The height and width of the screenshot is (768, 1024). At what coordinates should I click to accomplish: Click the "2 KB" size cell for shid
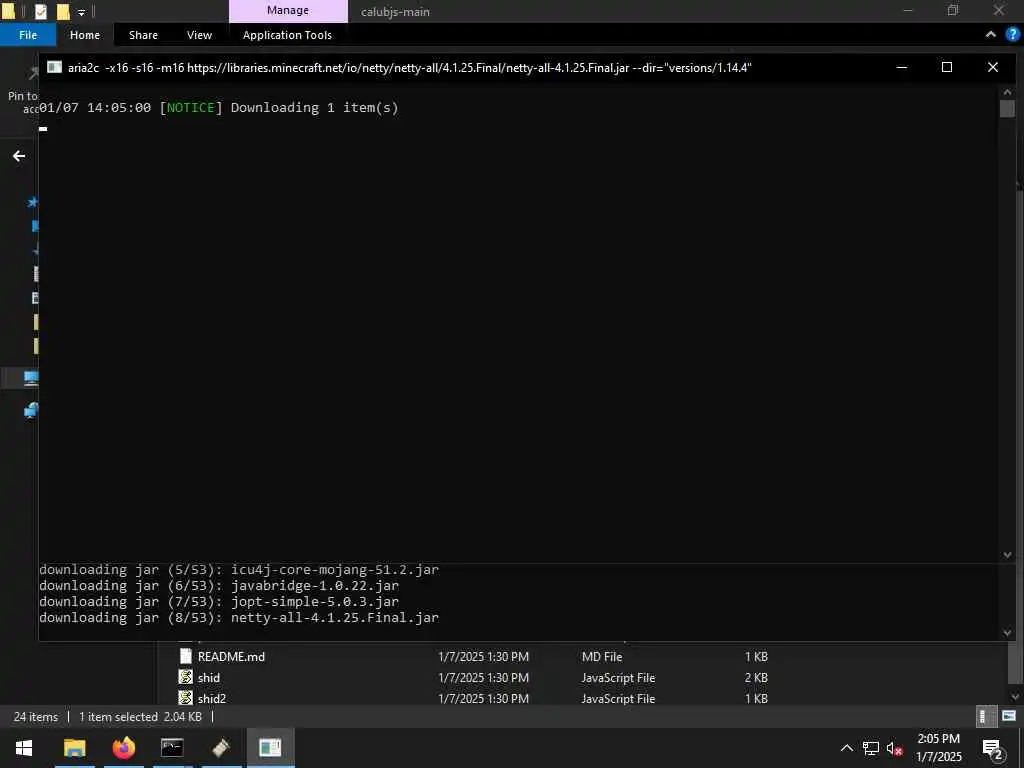pyautogui.click(x=756, y=677)
